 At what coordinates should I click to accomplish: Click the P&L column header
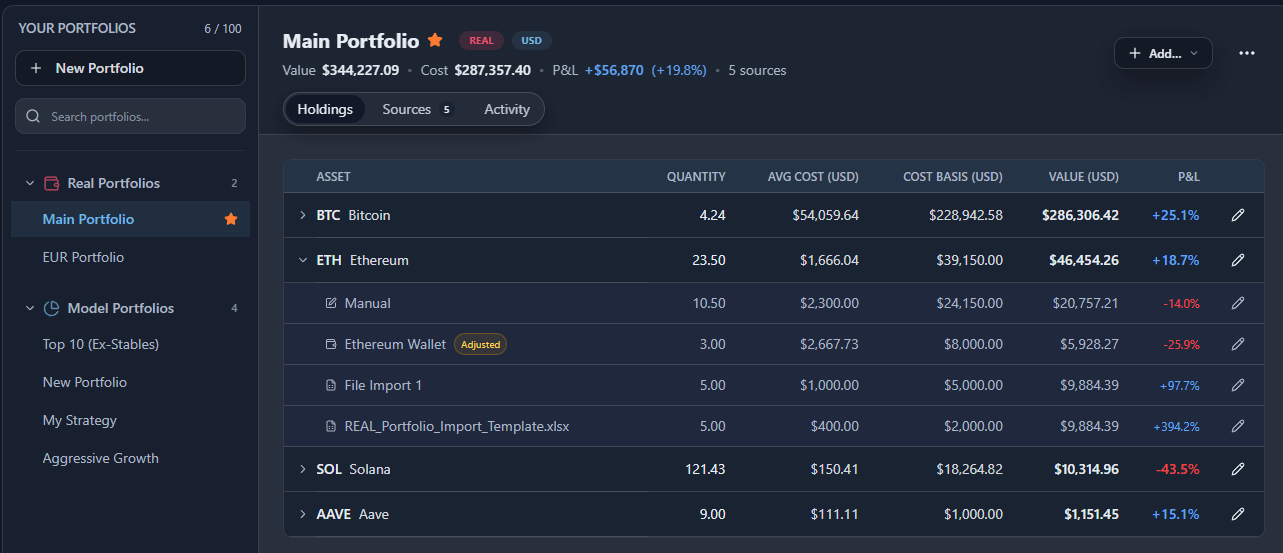pos(1188,177)
